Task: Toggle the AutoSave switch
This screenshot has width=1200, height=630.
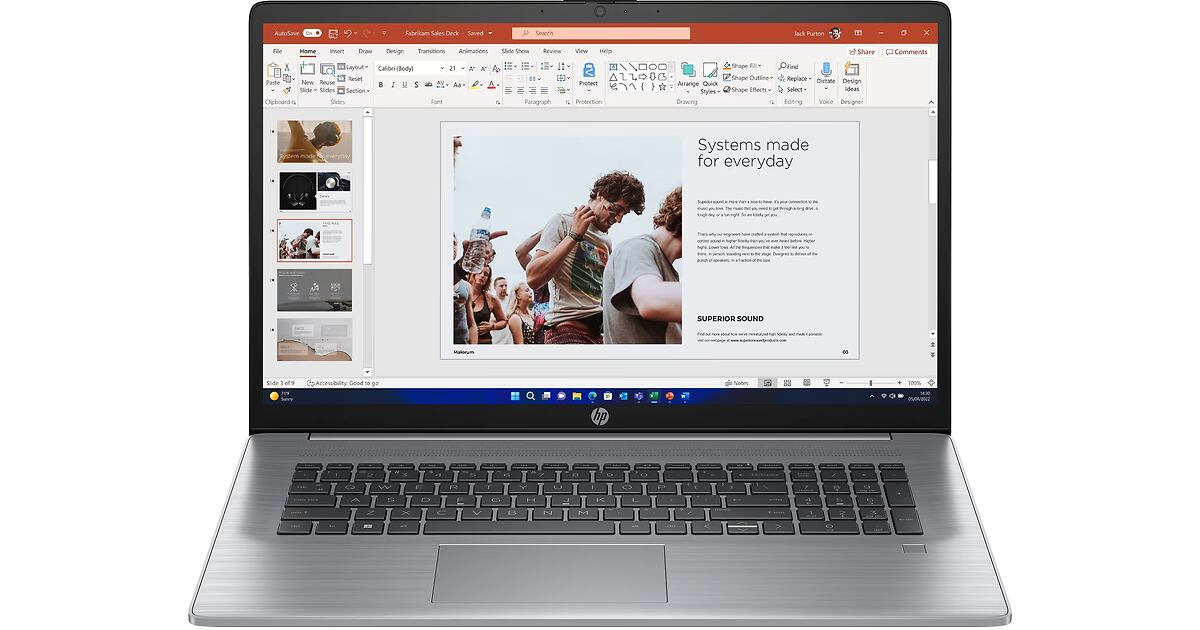Action: [x=311, y=33]
